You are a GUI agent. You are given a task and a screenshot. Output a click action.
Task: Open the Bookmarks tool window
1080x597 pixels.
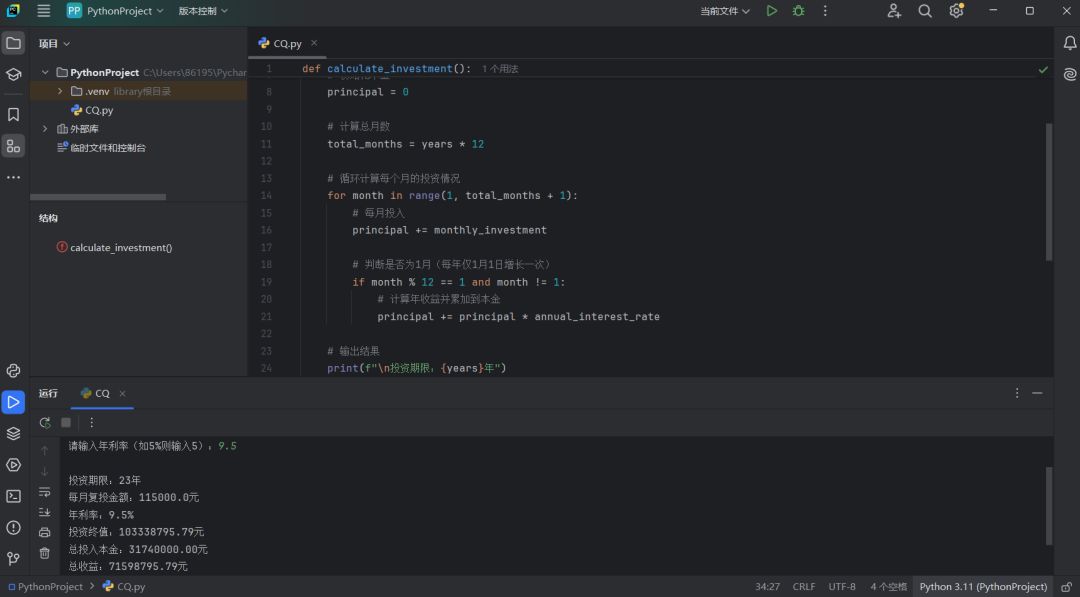pos(13,115)
